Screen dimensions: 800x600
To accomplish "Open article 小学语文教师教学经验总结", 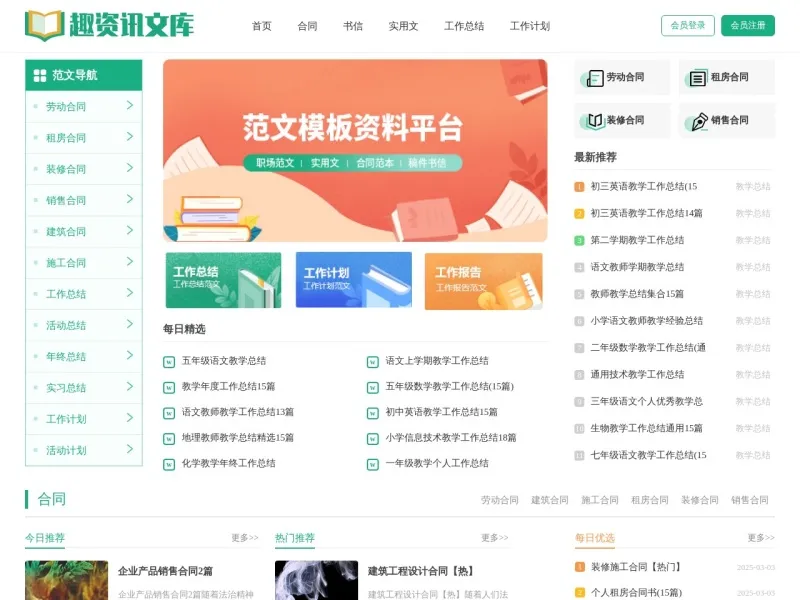I will coord(646,321).
